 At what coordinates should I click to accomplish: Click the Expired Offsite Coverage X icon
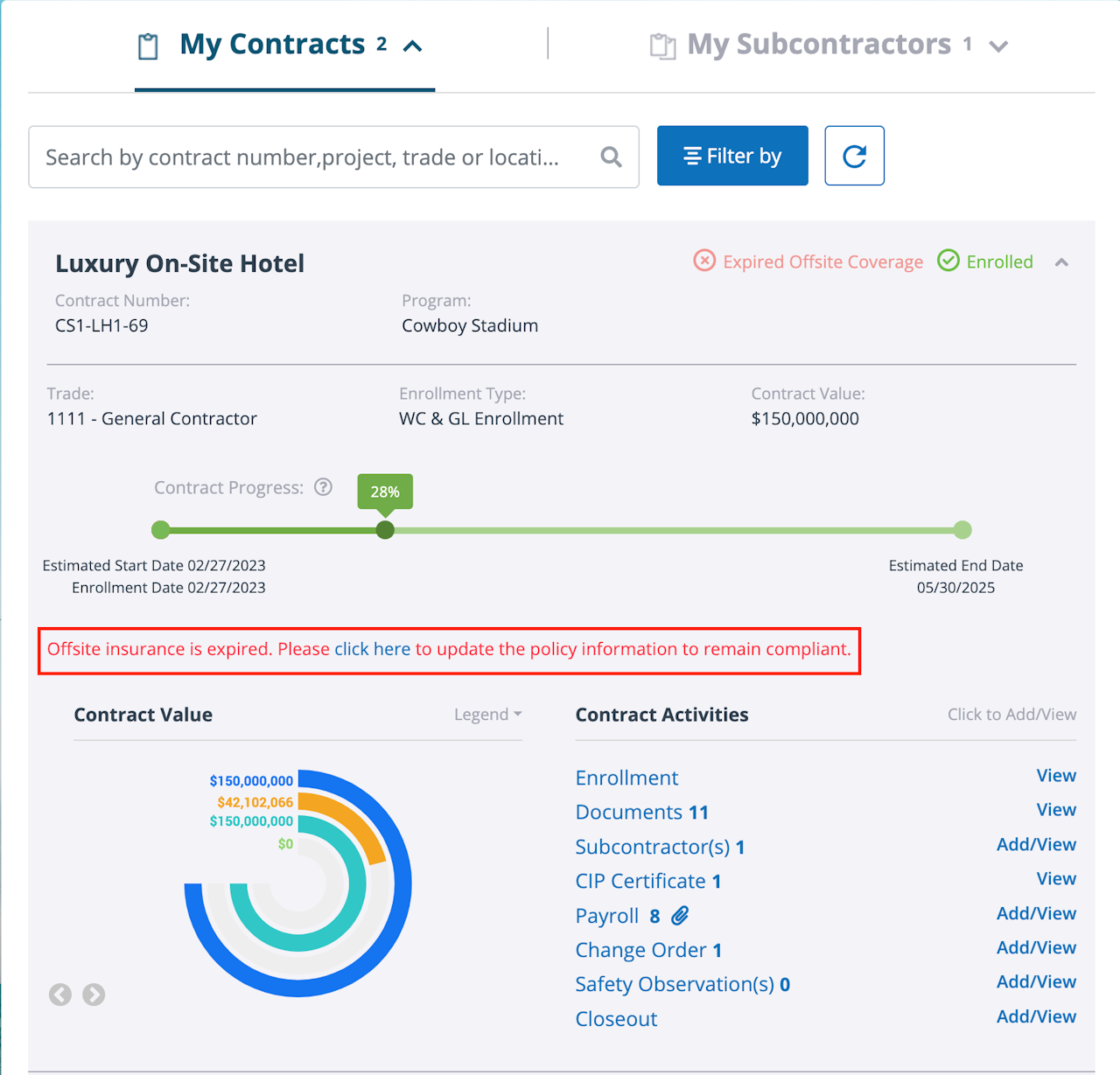click(704, 261)
